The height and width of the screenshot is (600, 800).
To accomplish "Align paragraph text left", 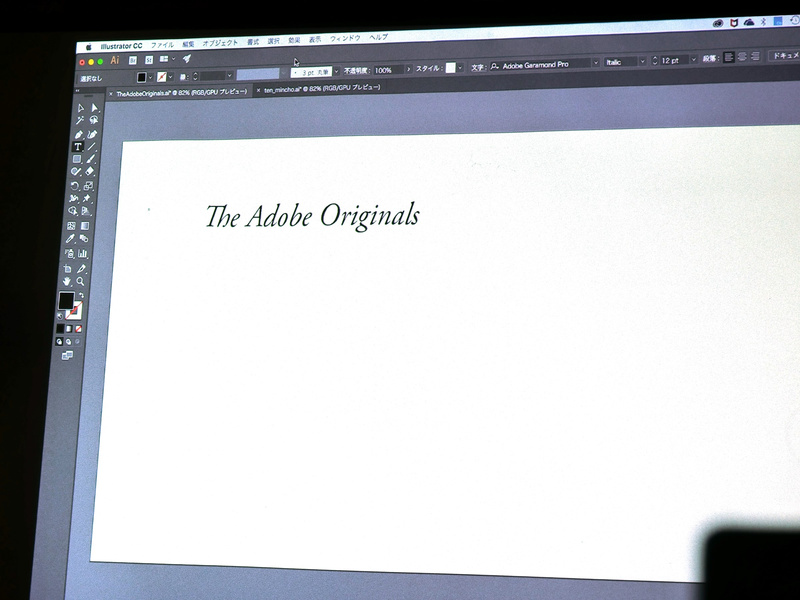I will tap(729, 57).
